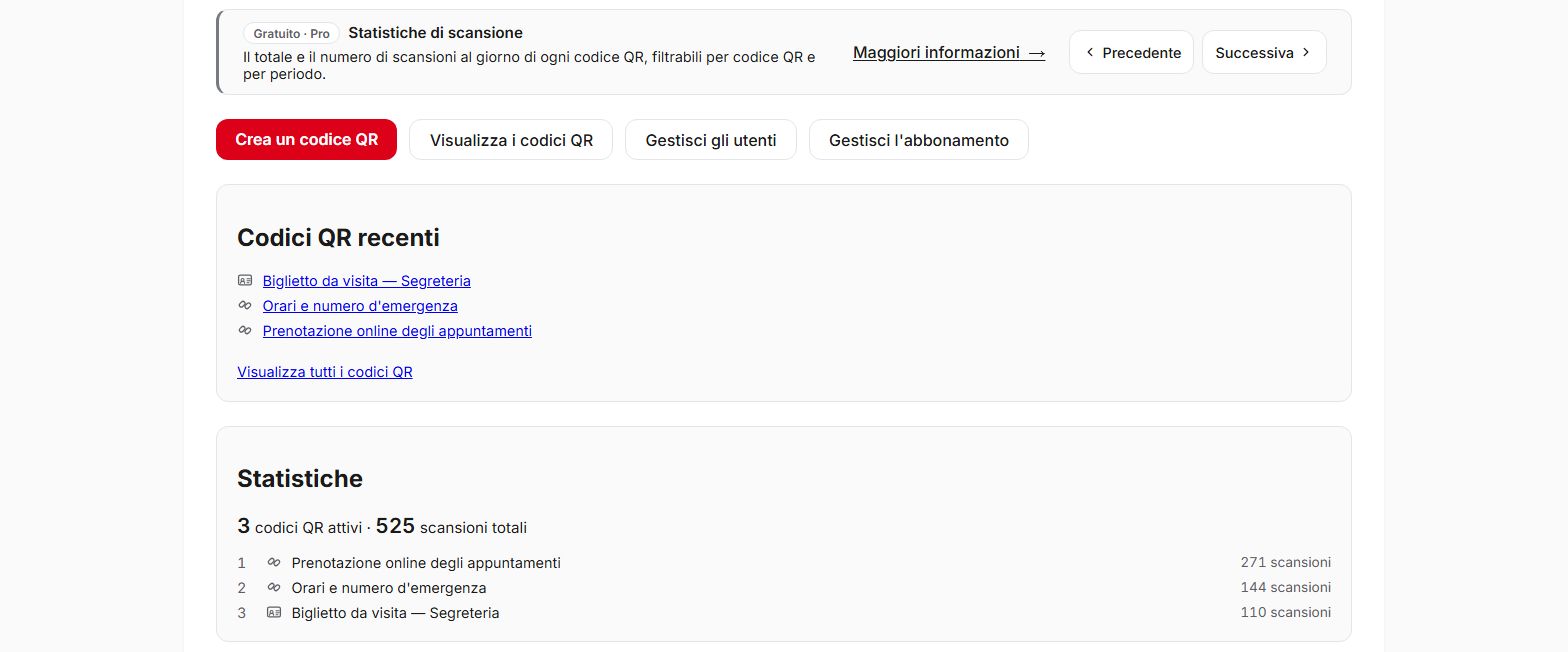Open Gestisci l'abbonamento

(x=919, y=140)
